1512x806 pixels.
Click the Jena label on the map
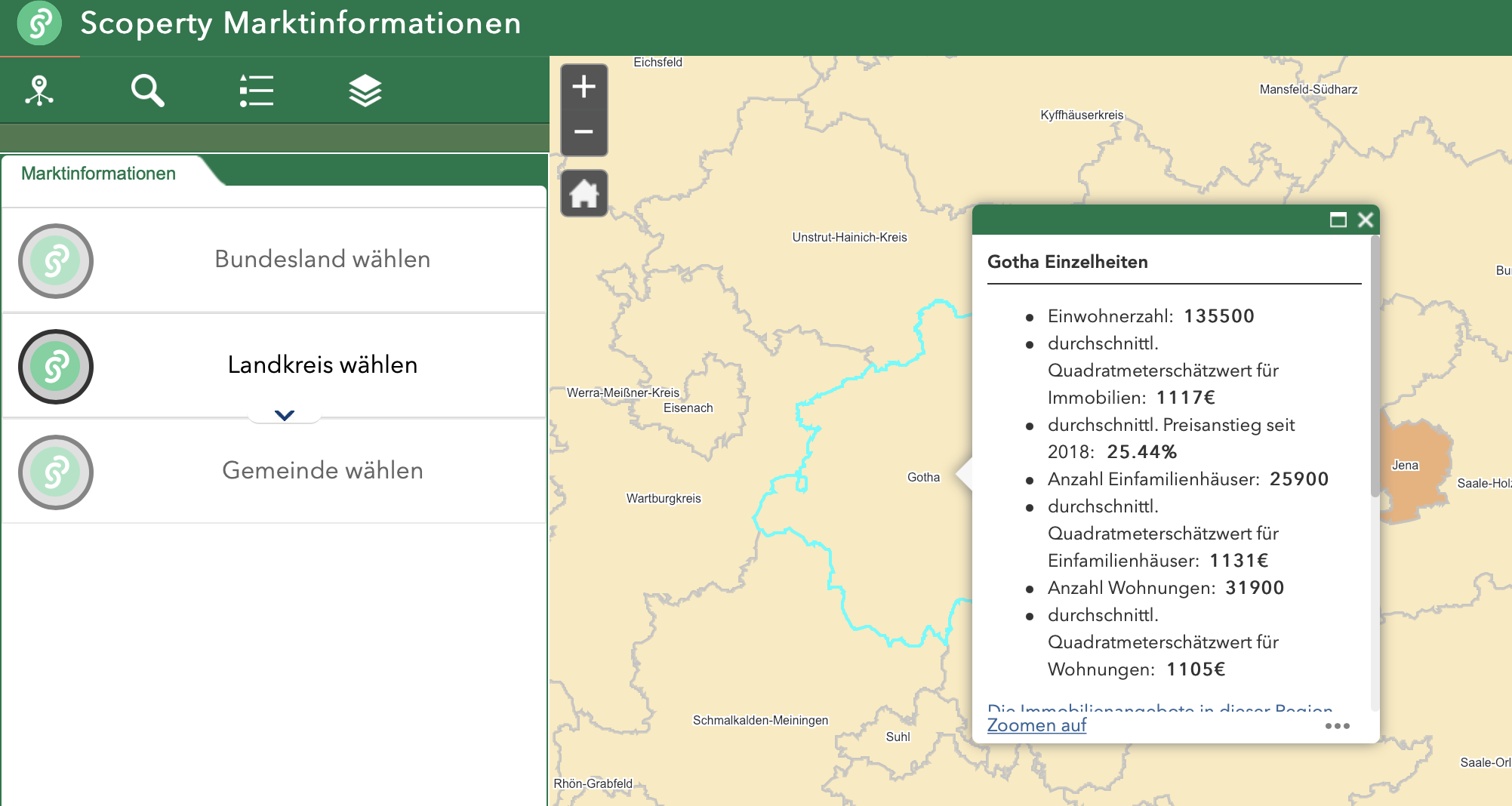point(1405,465)
